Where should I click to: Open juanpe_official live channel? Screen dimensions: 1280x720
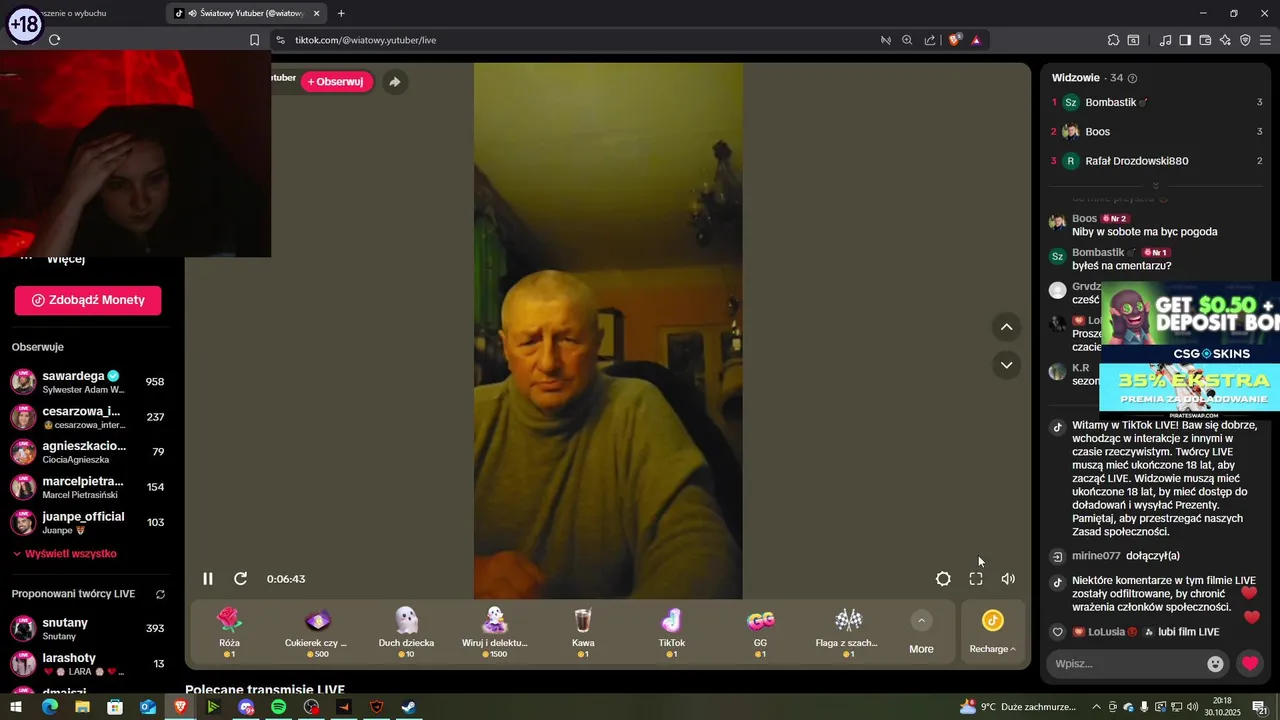88,522
